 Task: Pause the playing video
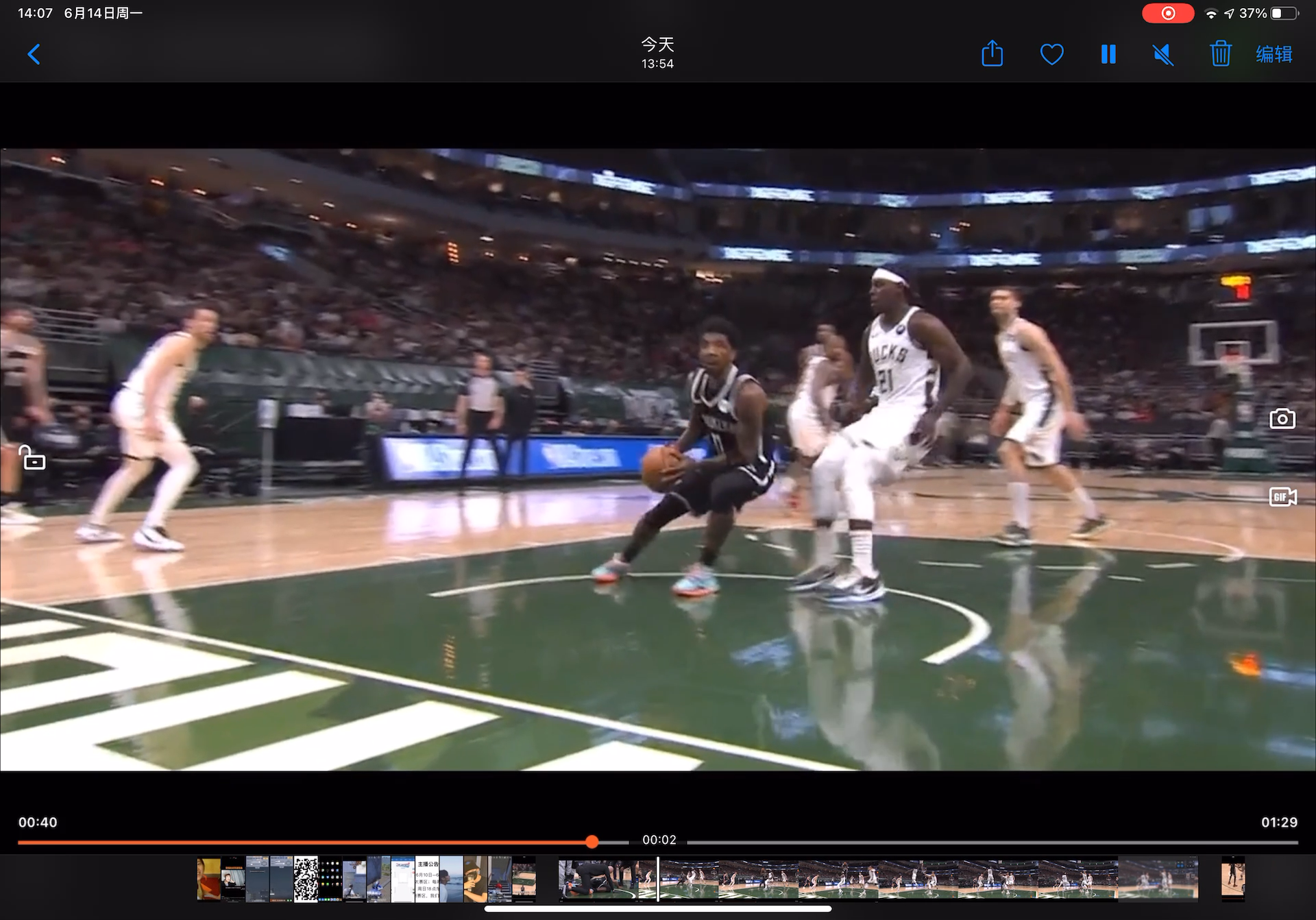[x=1108, y=54]
